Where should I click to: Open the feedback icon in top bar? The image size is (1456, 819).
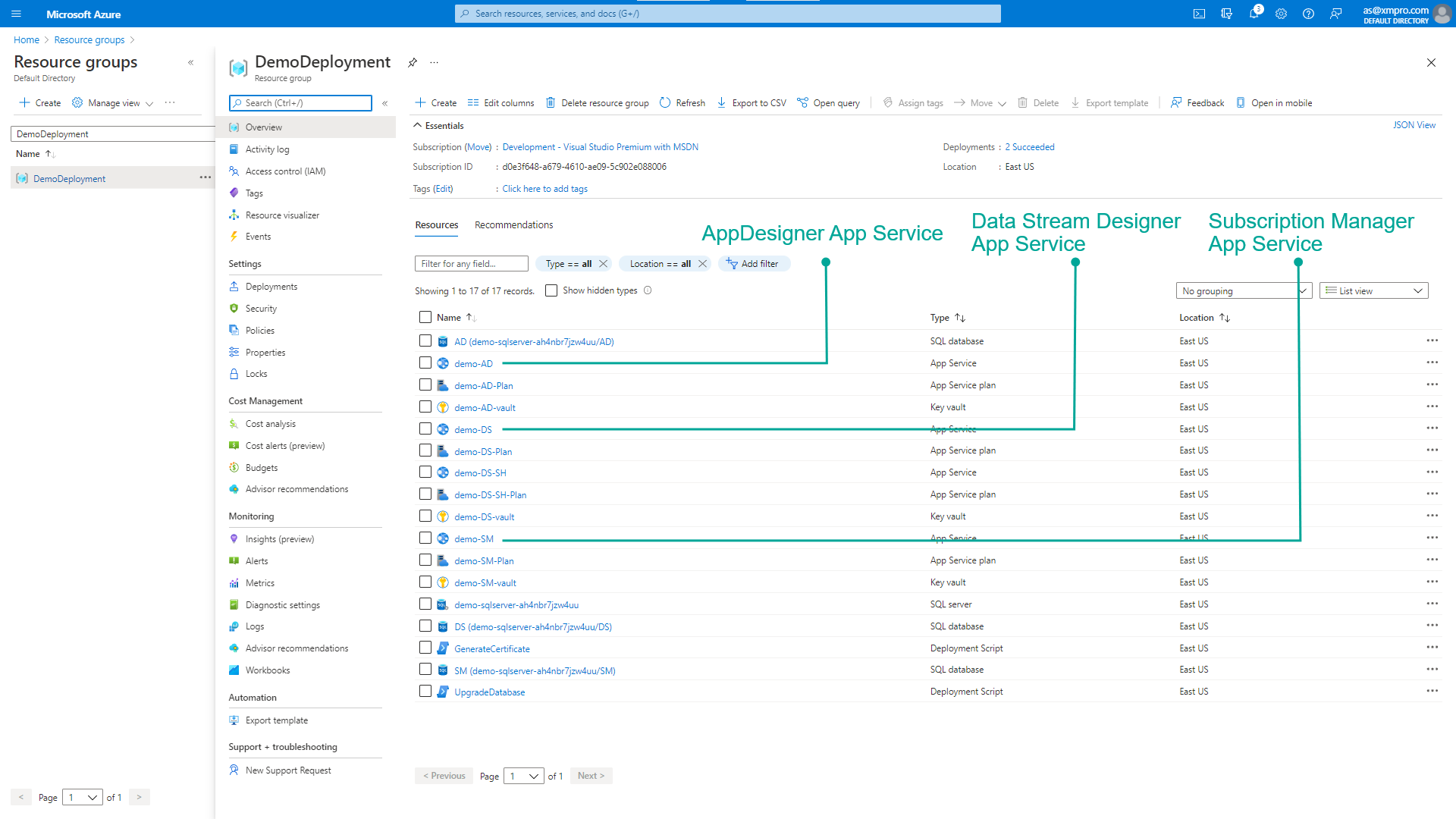point(1335,14)
